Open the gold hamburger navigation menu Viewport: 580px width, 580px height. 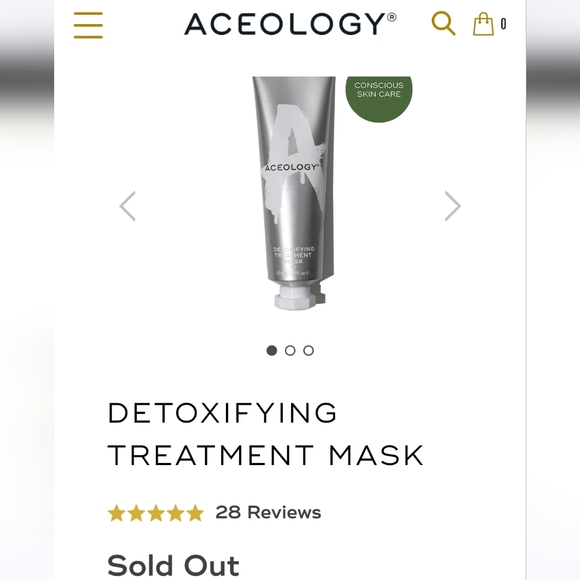pos(88,25)
